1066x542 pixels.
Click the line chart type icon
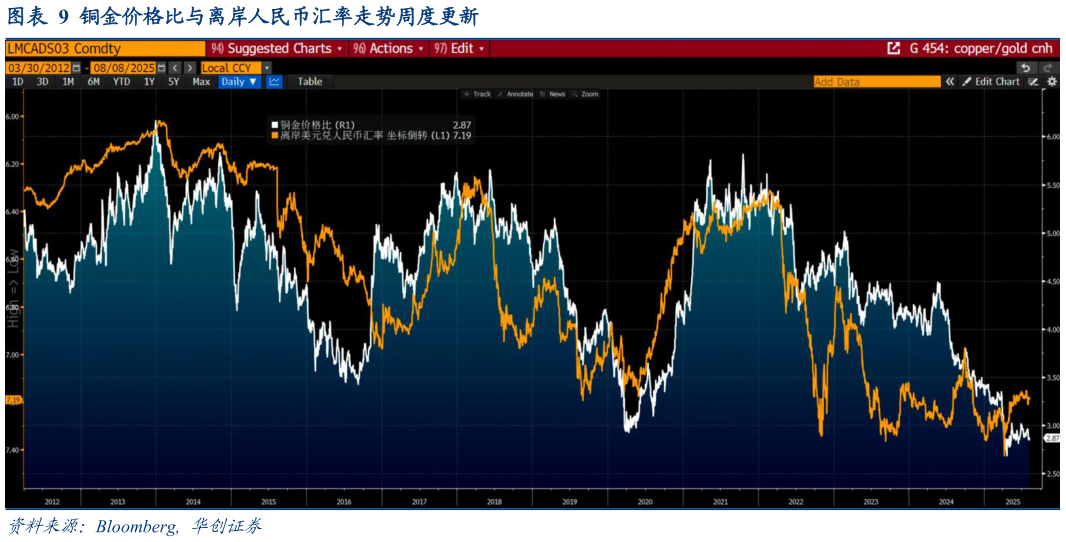coord(275,82)
